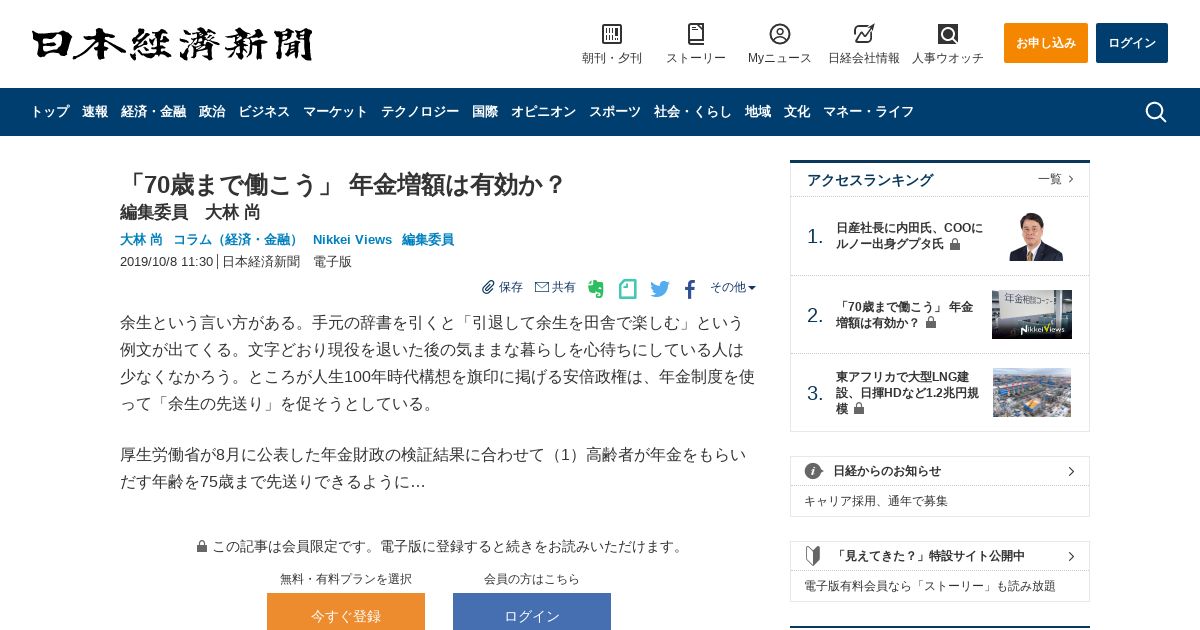
Task: Open the Nikkei Views tag
Action: [x=352, y=240]
